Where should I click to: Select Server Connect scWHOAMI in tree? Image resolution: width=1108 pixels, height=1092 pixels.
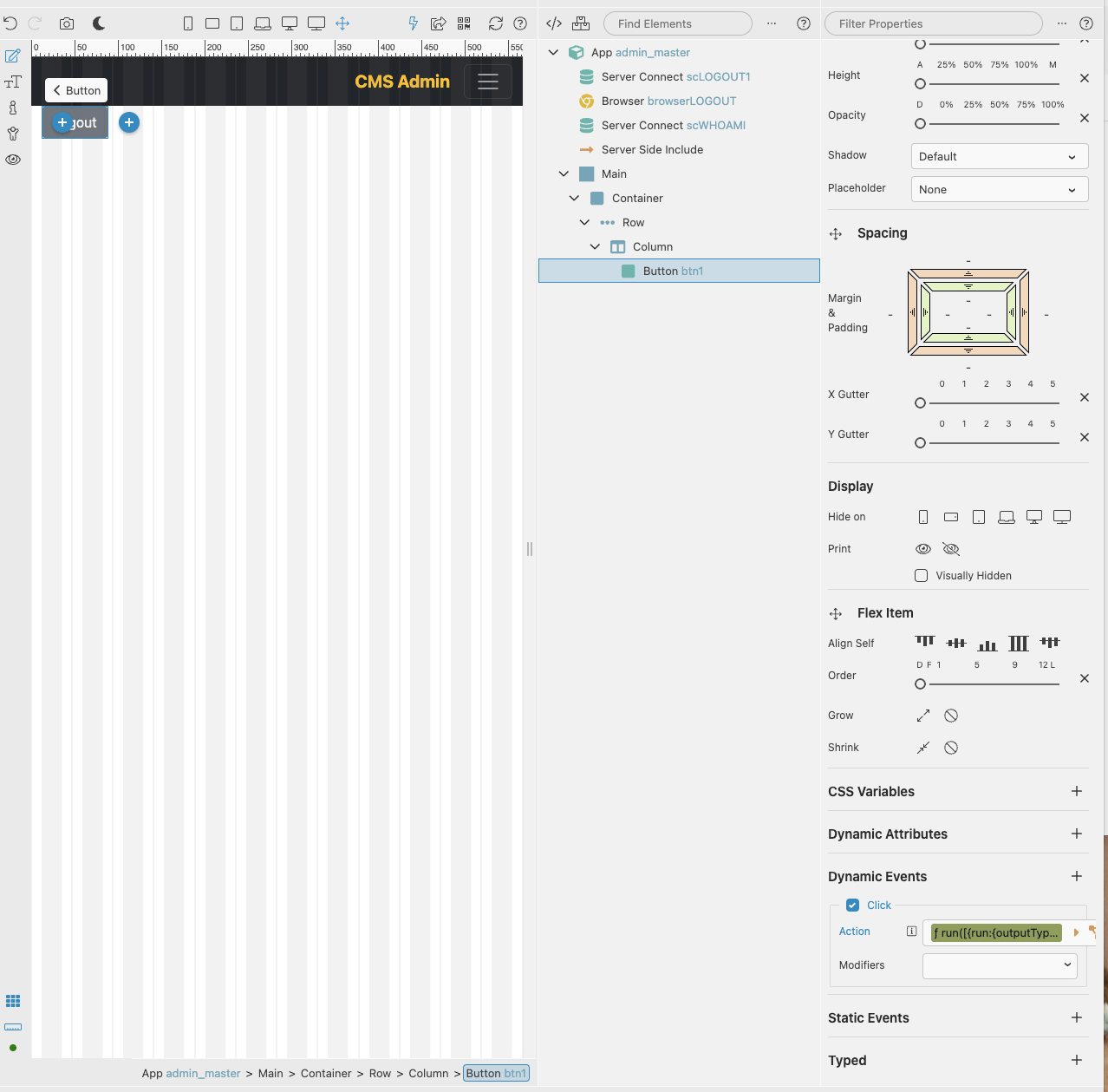[673, 125]
